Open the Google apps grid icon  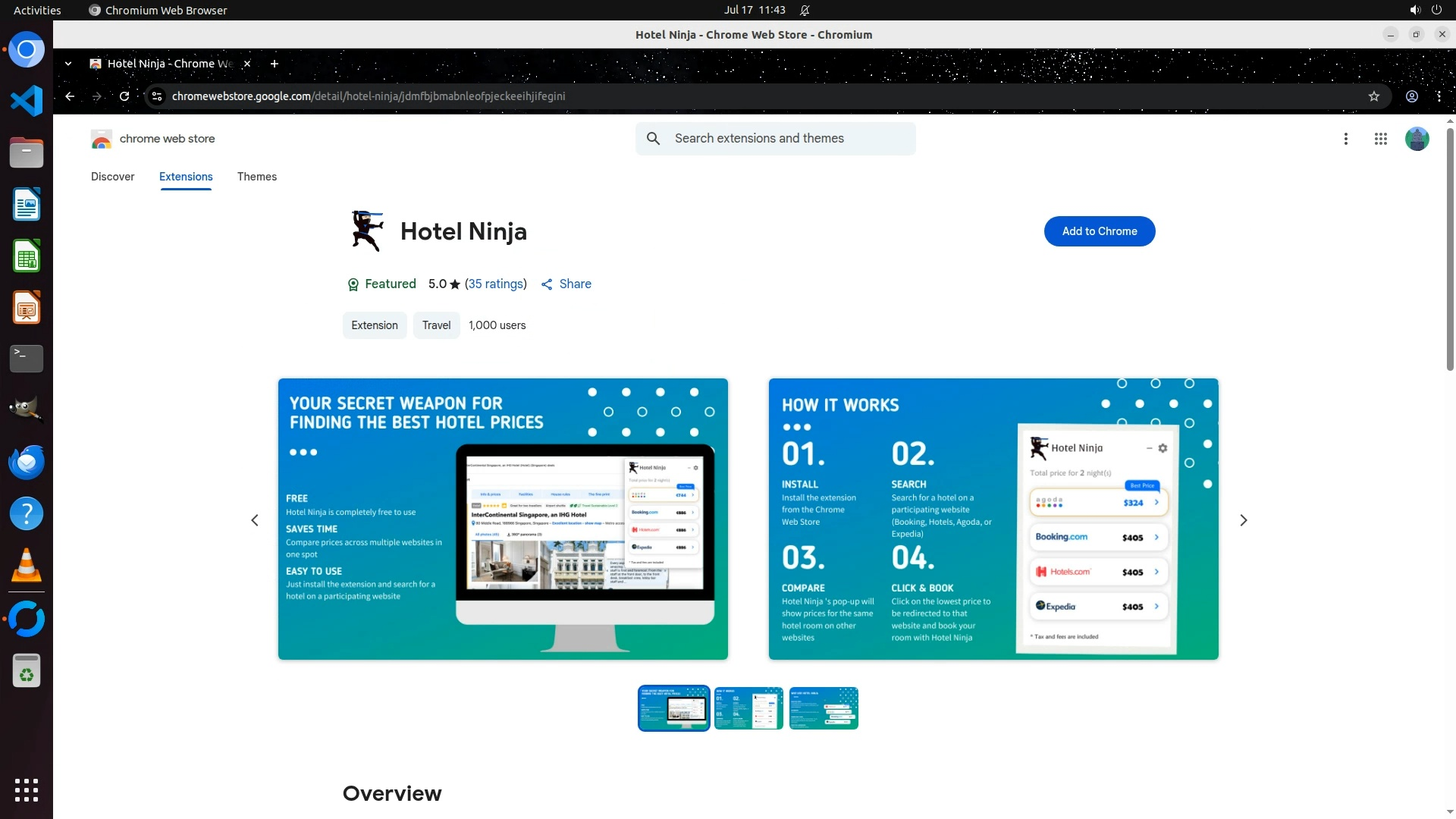pos(1380,139)
